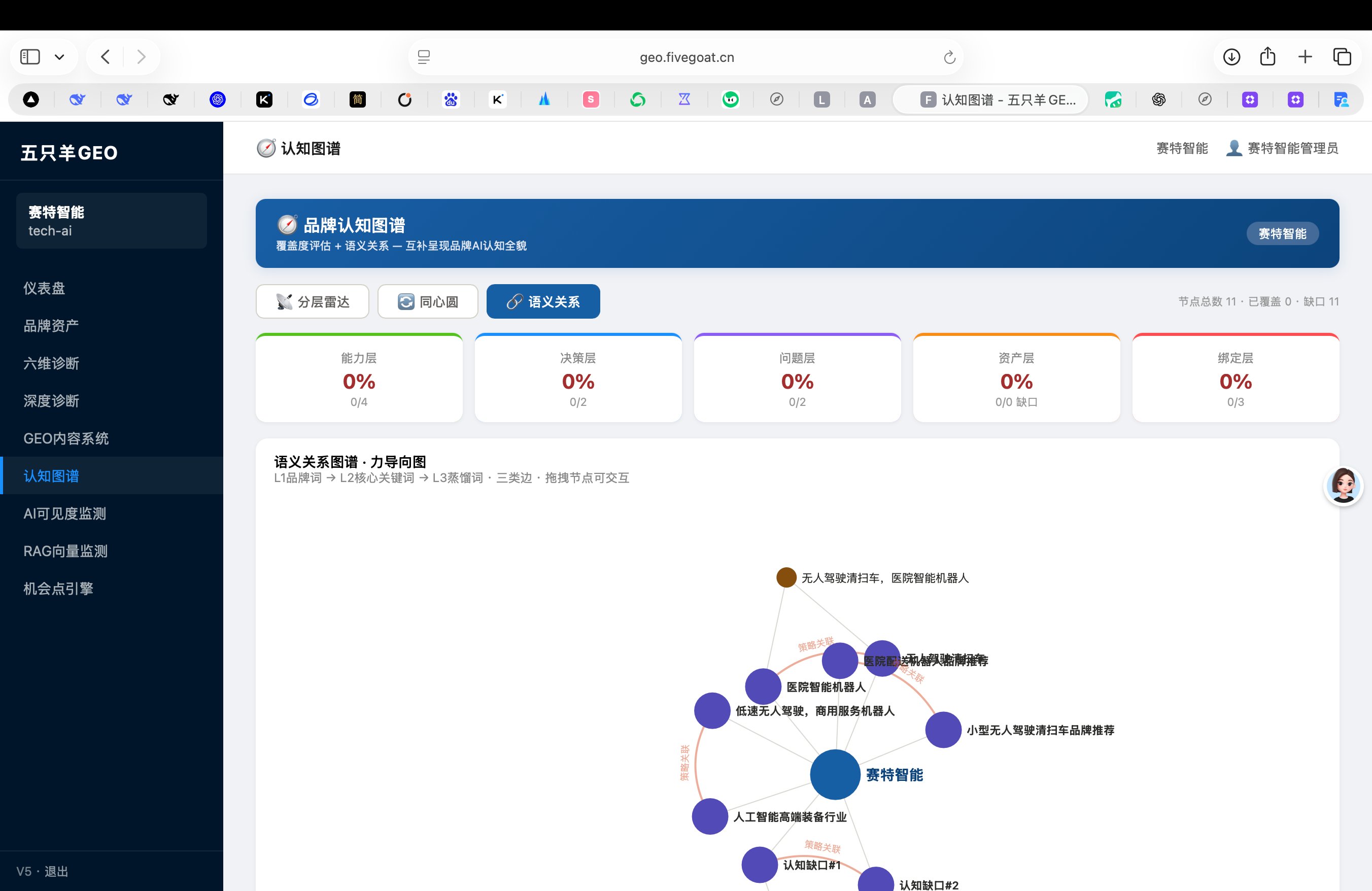Click the assistant avatar floating button

point(1343,485)
